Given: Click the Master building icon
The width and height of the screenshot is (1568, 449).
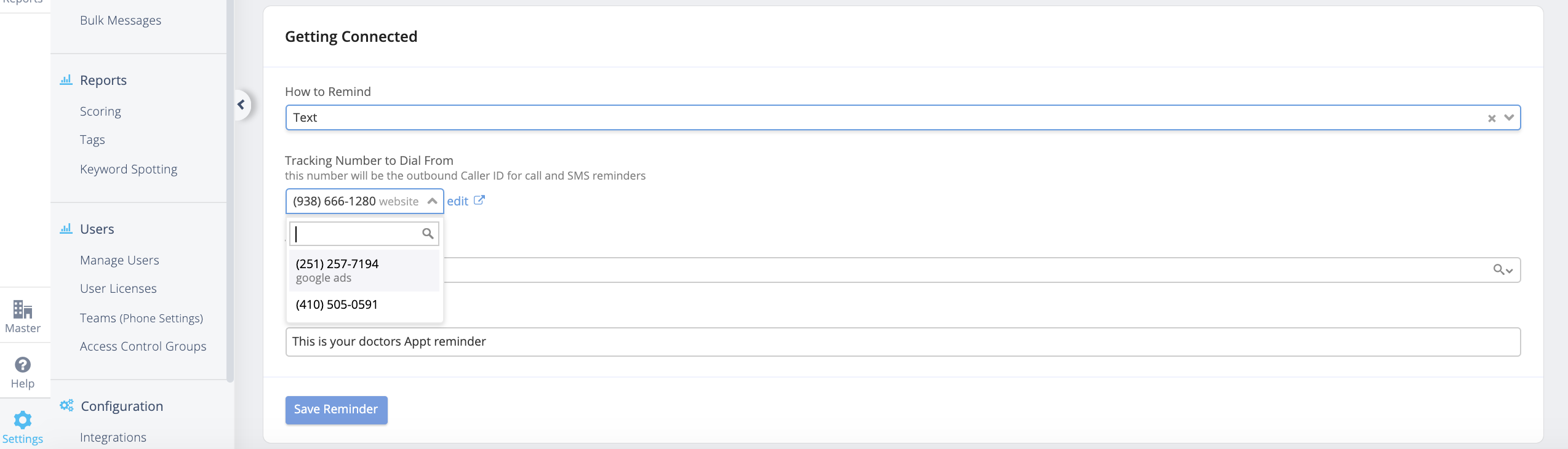Looking at the screenshot, I should pyautogui.click(x=23, y=309).
